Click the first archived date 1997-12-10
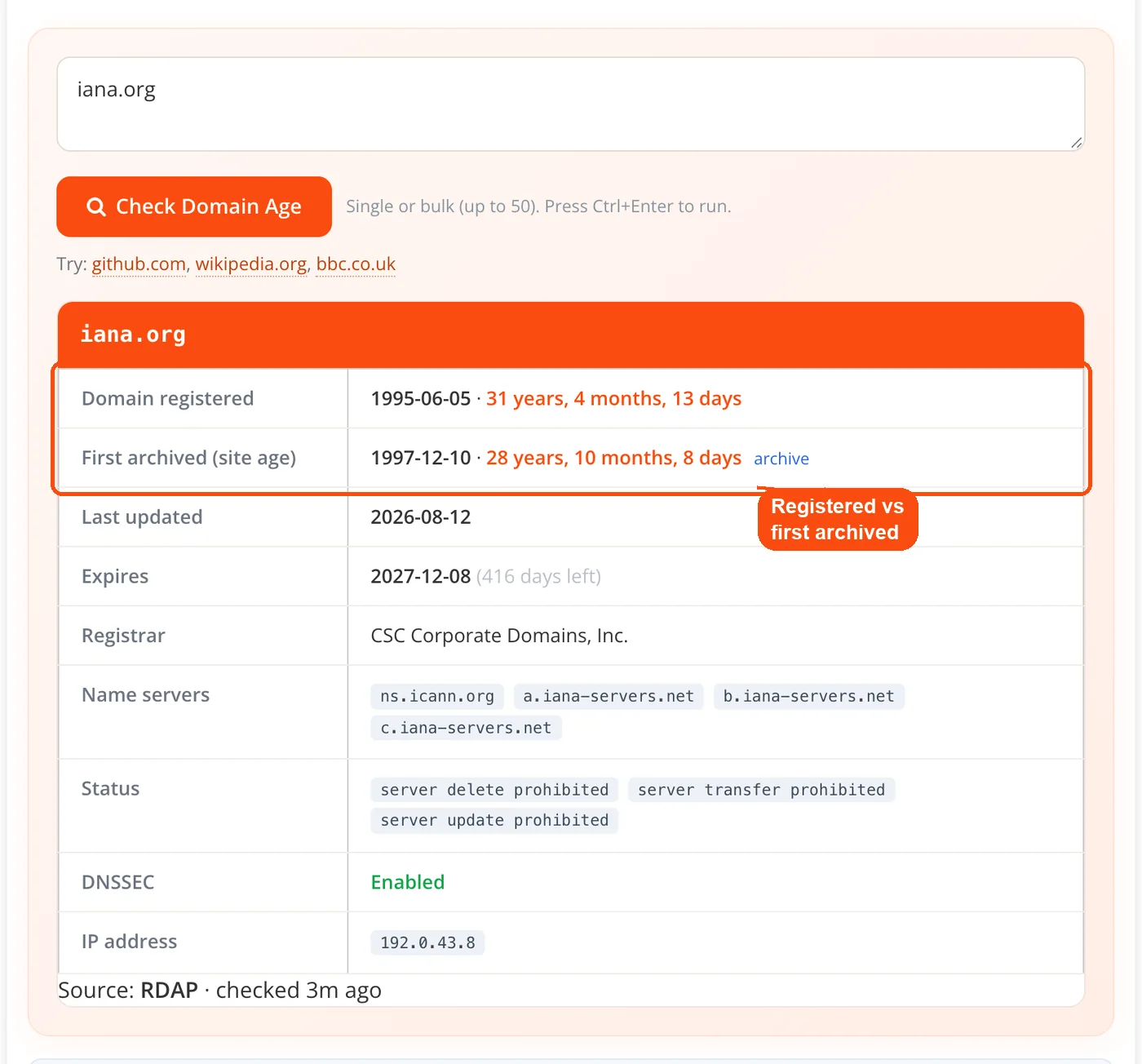Image resolution: width=1142 pixels, height=1064 pixels. pyautogui.click(x=421, y=458)
